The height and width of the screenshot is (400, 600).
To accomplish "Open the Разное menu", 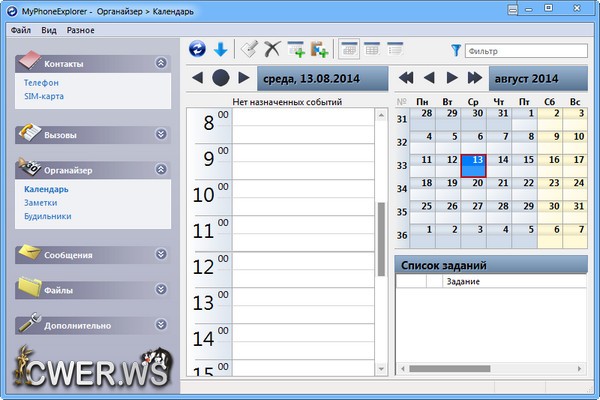I will pos(81,30).
